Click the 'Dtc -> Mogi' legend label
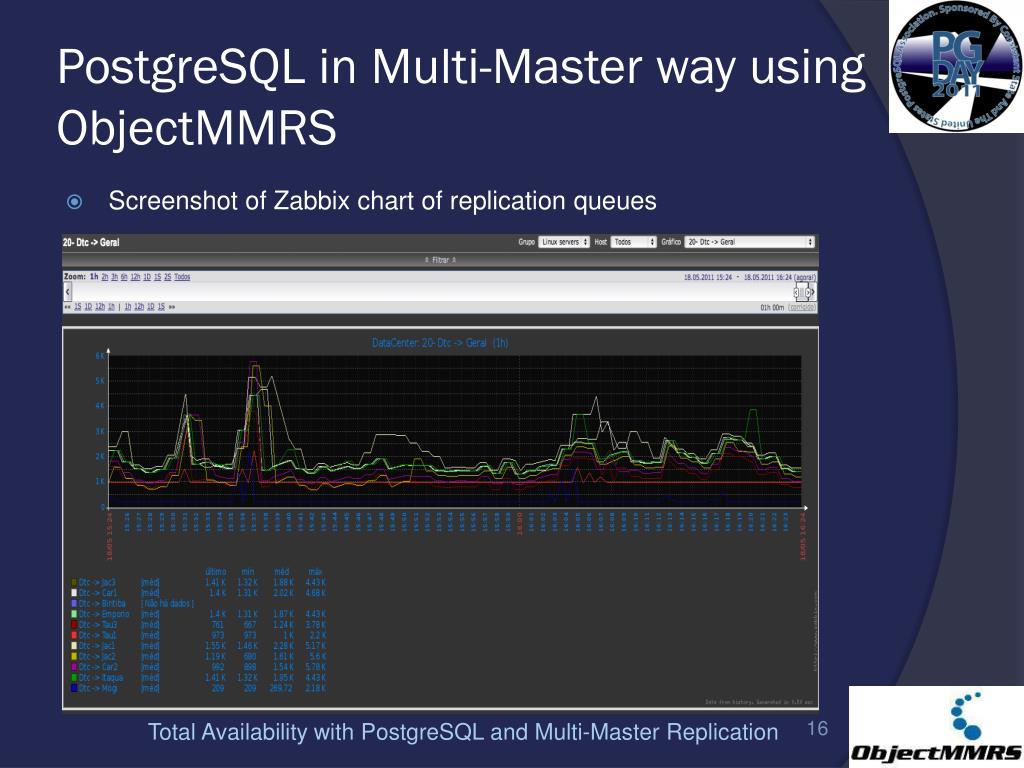Image resolution: width=1024 pixels, height=768 pixels. 99,688
